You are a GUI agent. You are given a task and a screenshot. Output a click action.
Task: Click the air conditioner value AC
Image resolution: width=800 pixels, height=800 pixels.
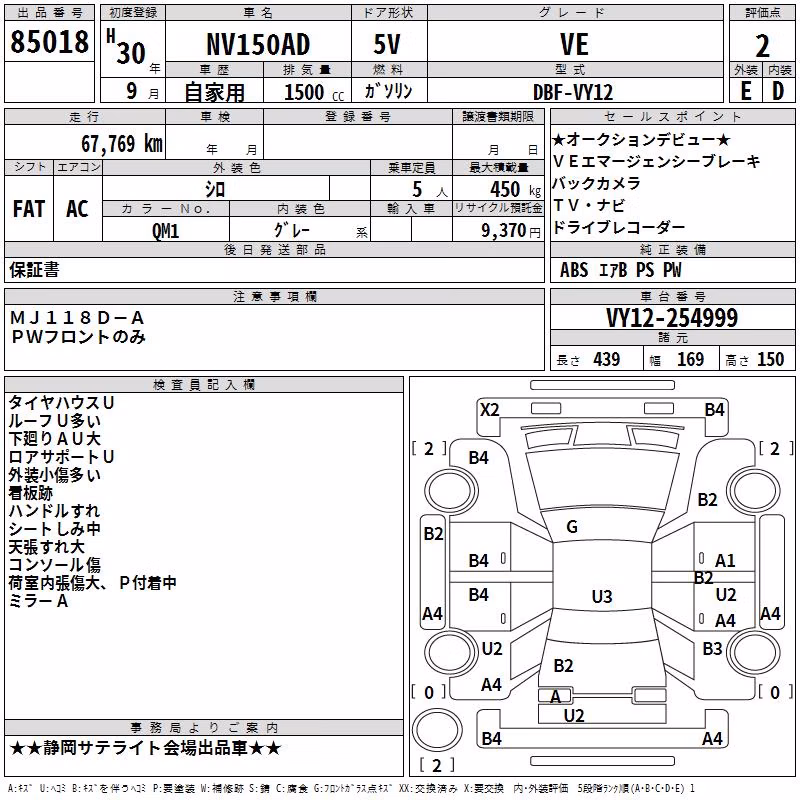(x=77, y=209)
